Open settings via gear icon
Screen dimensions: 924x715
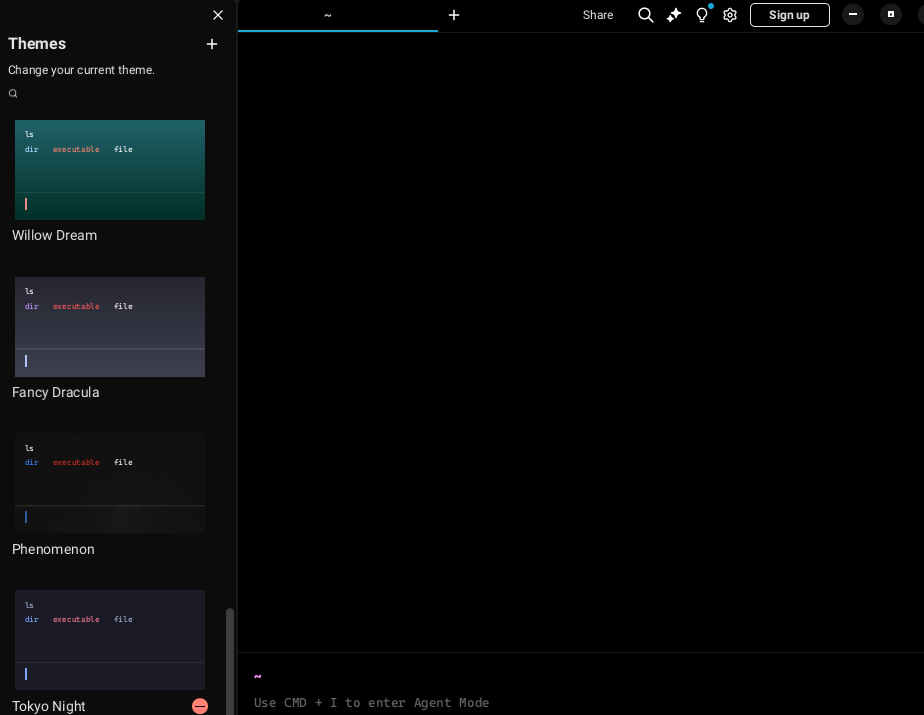click(x=730, y=15)
